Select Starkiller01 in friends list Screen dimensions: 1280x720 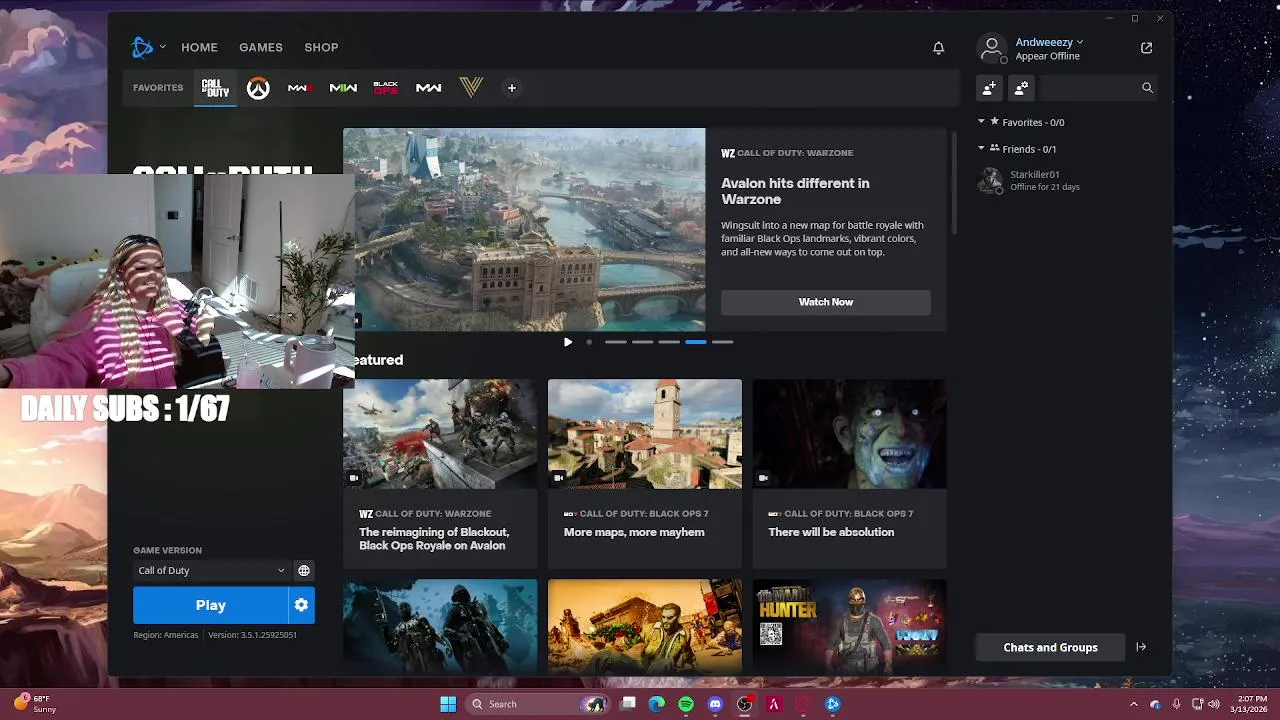point(1062,180)
